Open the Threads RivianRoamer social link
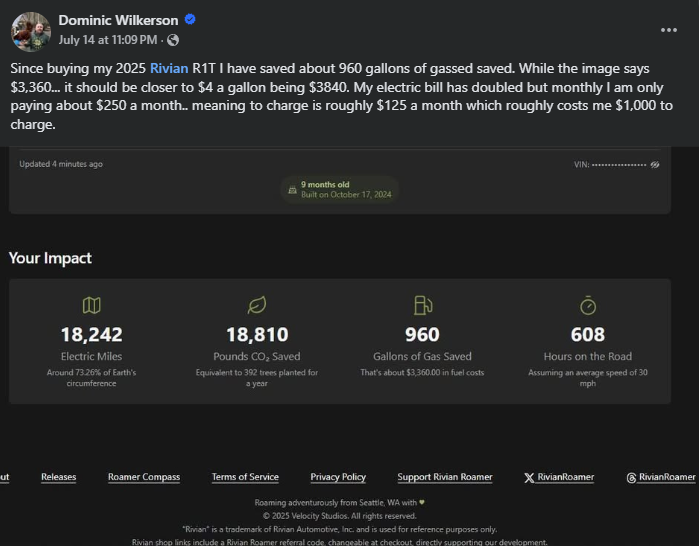This screenshot has height=546, width=699. click(x=661, y=477)
